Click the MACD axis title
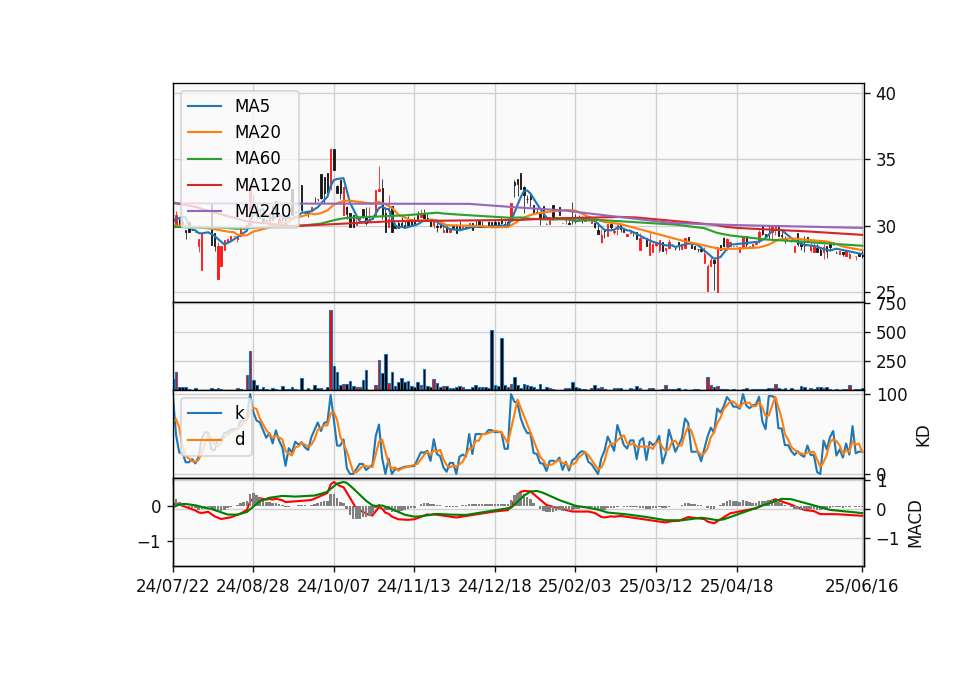The width and height of the screenshot is (960, 690). [x=915, y=523]
